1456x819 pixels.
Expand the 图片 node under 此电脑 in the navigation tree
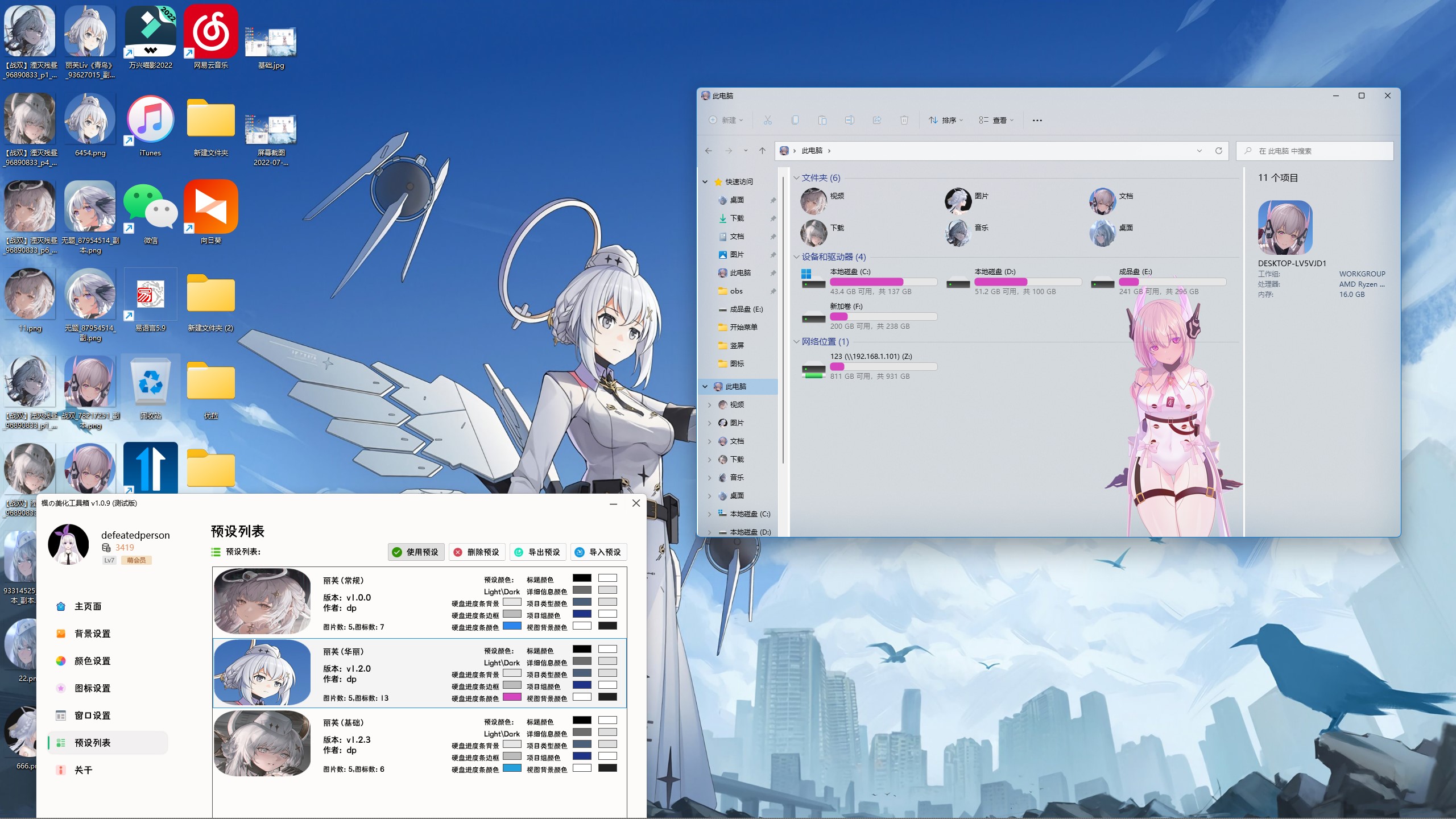(709, 423)
